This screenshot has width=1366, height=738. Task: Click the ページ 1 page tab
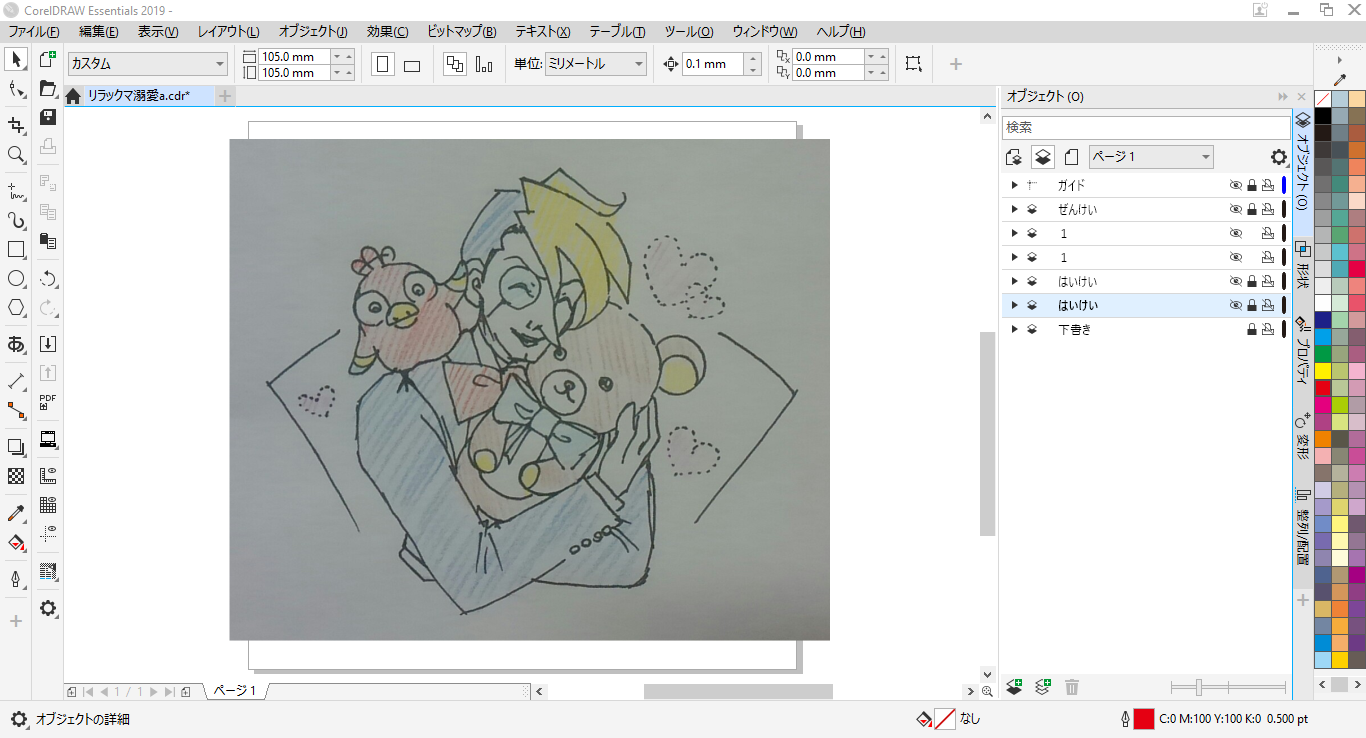pyautogui.click(x=234, y=691)
